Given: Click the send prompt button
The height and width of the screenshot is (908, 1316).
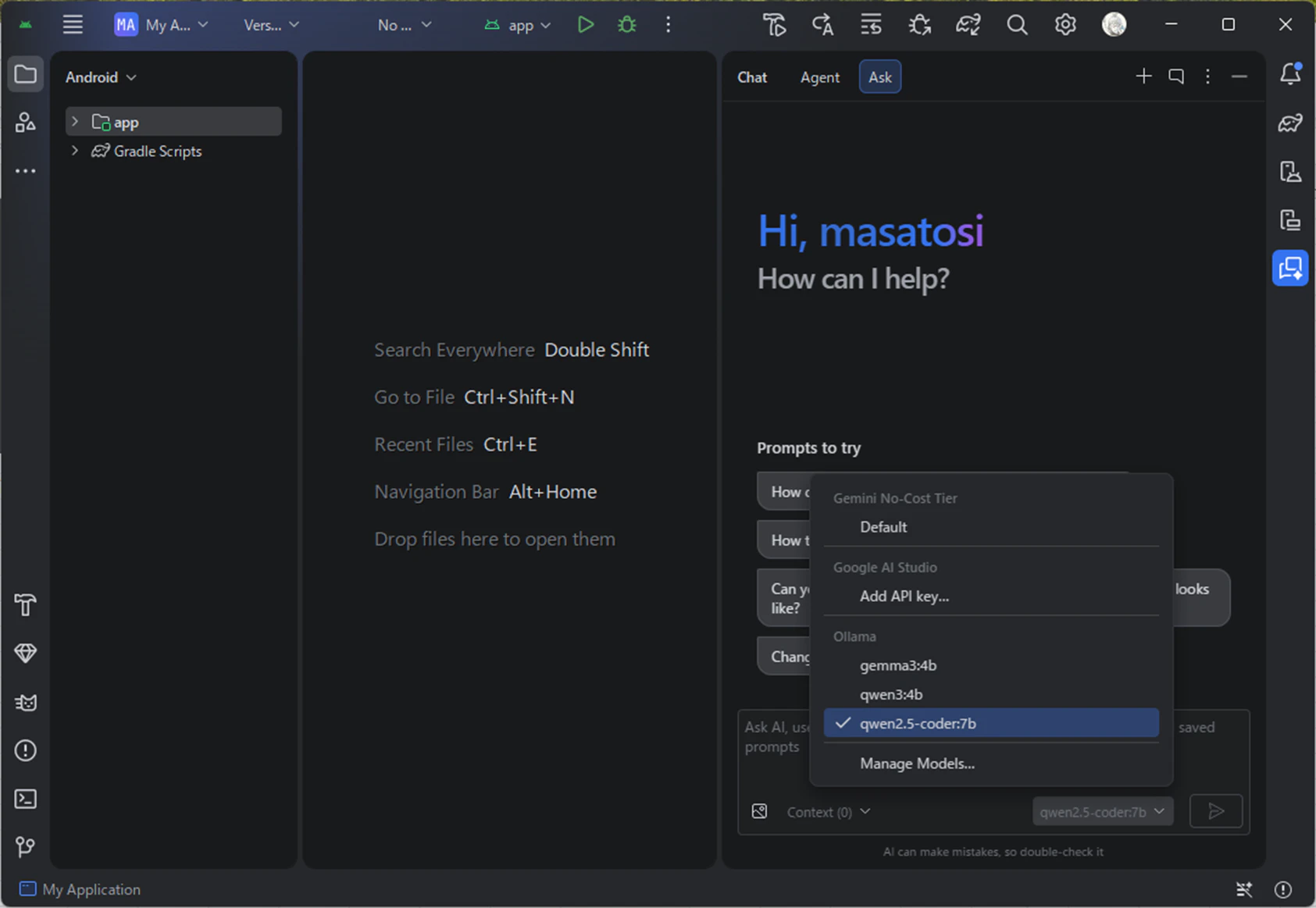Looking at the screenshot, I should [1215, 811].
